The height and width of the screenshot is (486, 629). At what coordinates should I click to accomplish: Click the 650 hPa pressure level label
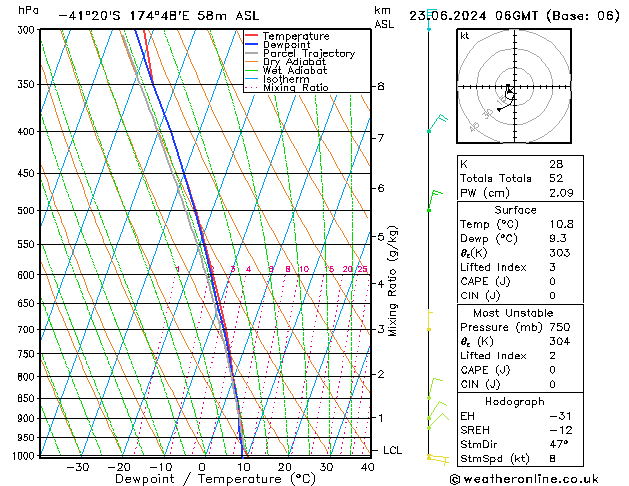pyautogui.click(x=28, y=304)
